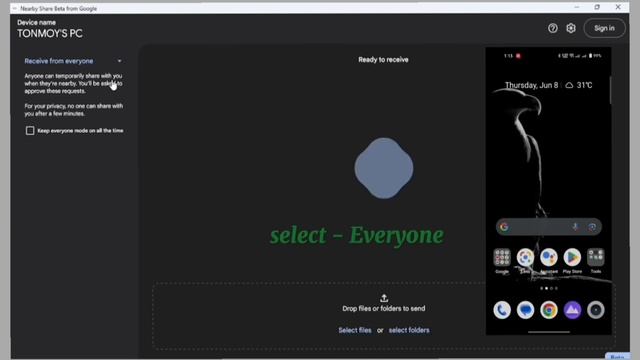The height and width of the screenshot is (360, 640).
Task: Open the purple Gallery app in phone dock
Action: (572, 310)
